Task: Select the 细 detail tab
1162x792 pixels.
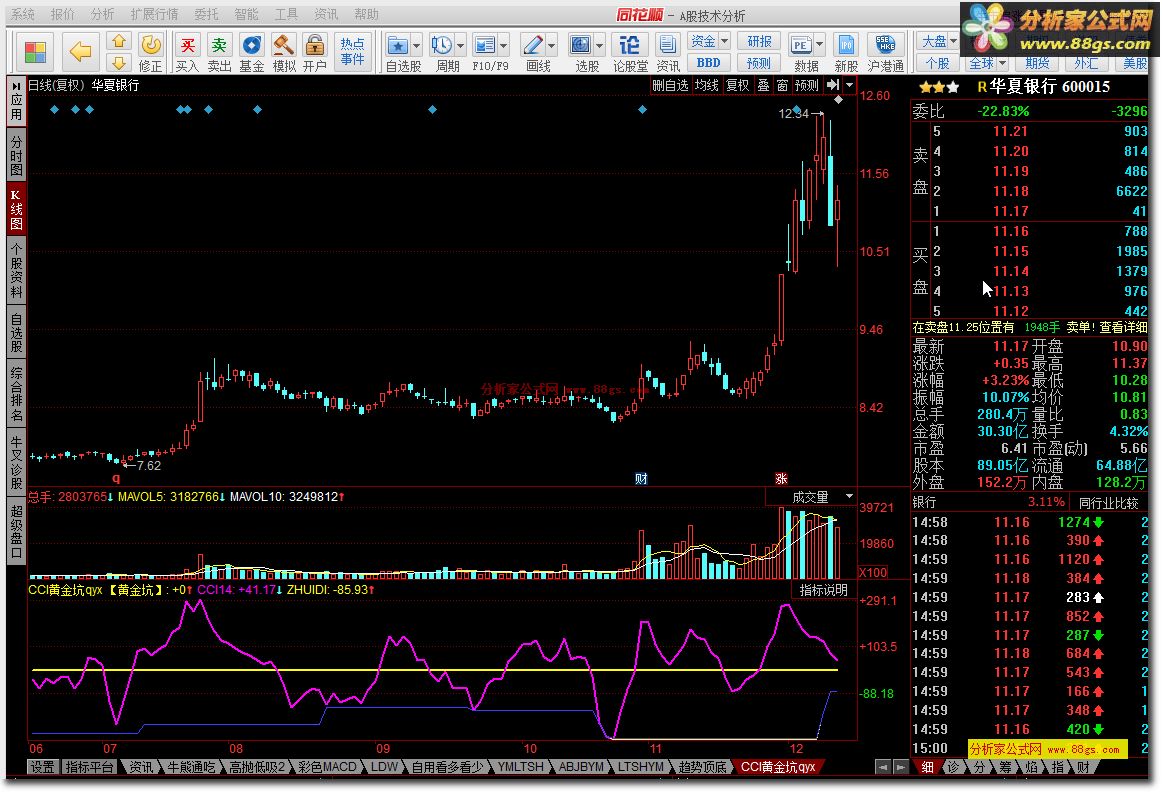Action: [x=928, y=767]
